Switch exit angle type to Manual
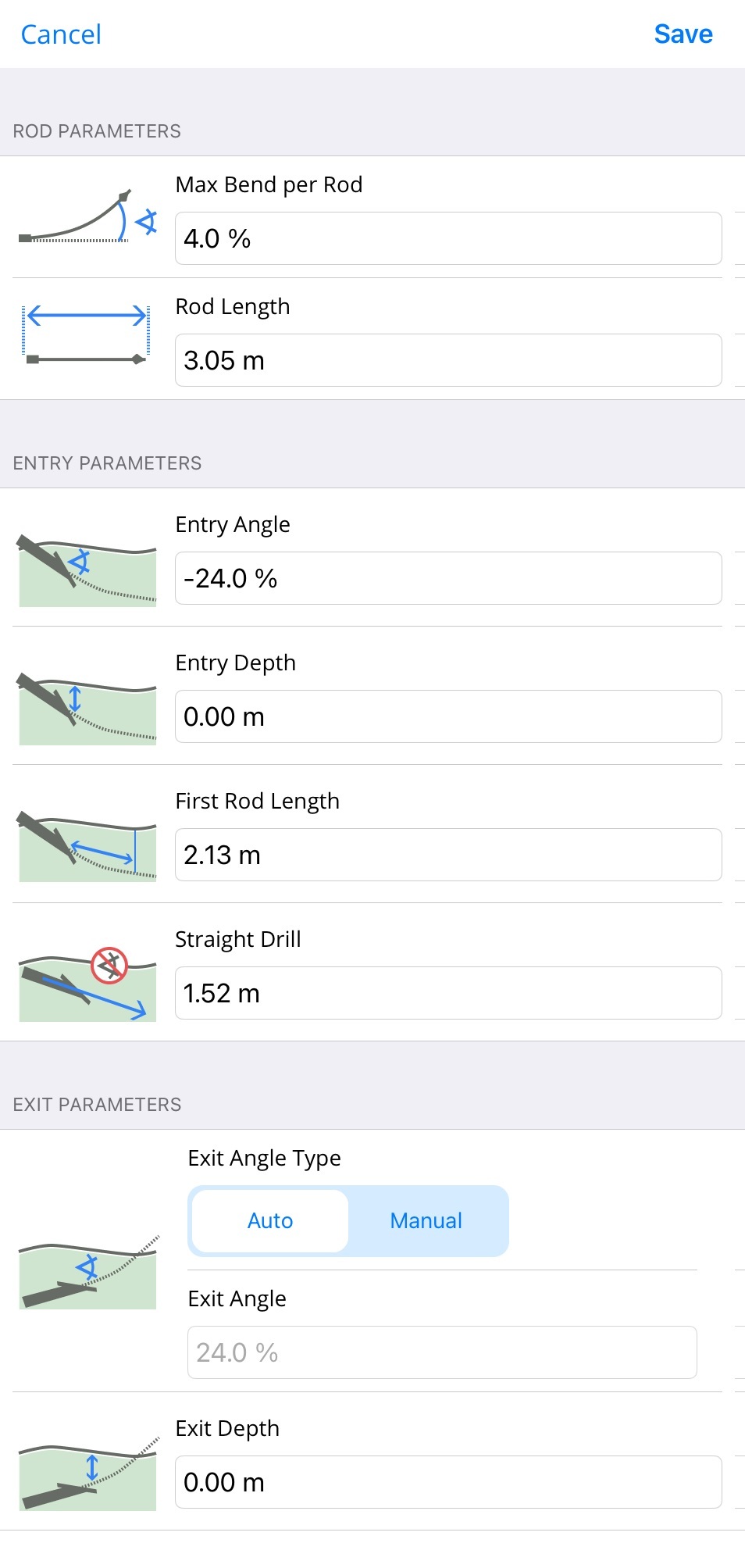The width and height of the screenshot is (745, 1568). (x=426, y=1221)
